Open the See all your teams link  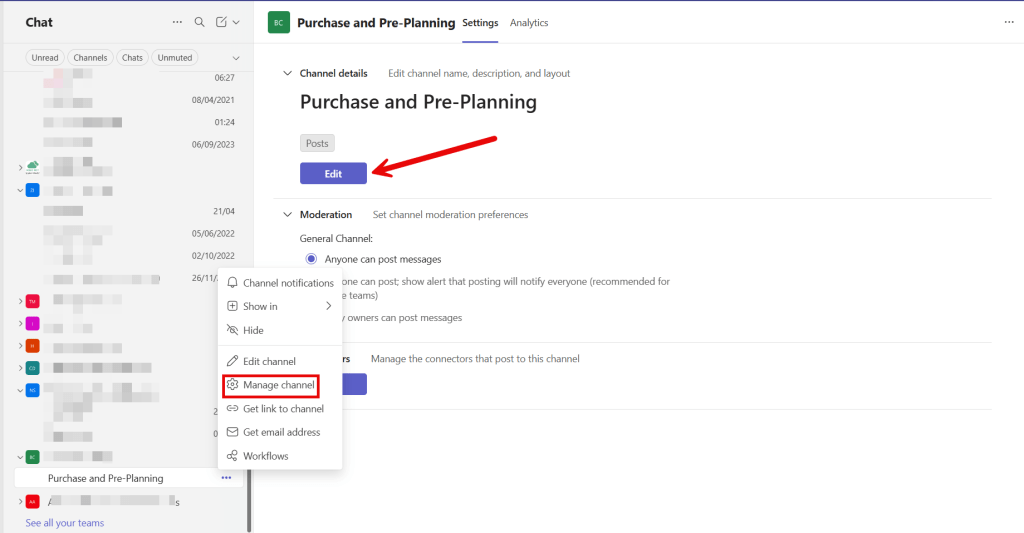coord(64,523)
